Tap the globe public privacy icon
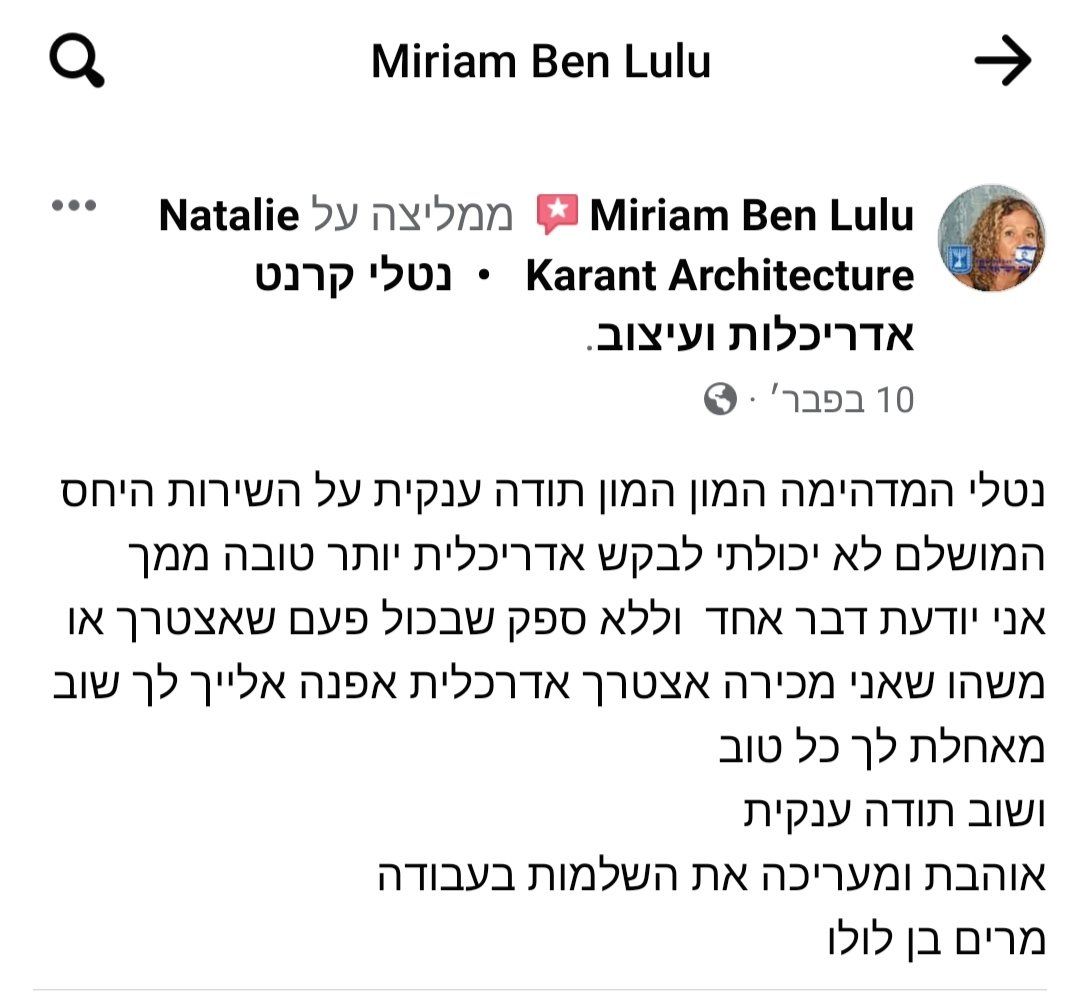The image size is (1080, 1004). pyautogui.click(x=720, y=401)
